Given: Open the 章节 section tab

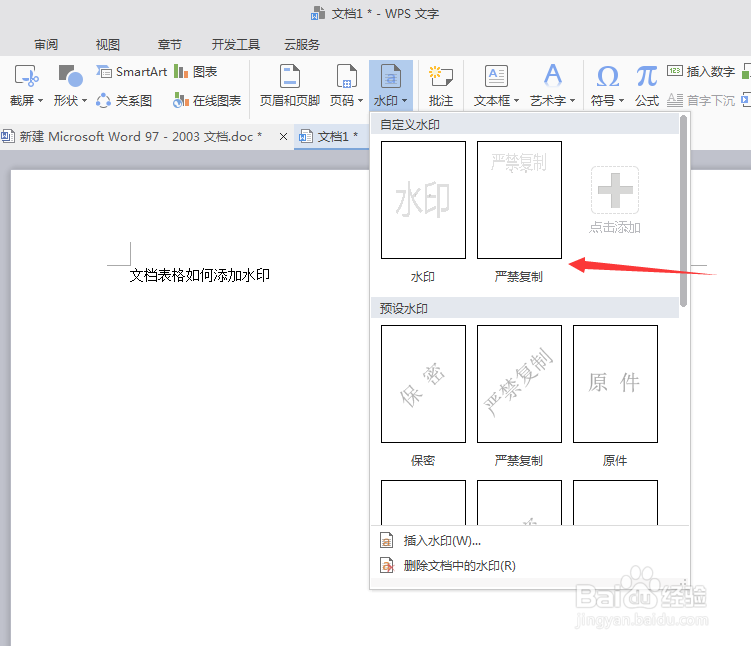Looking at the screenshot, I should point(170,45).
